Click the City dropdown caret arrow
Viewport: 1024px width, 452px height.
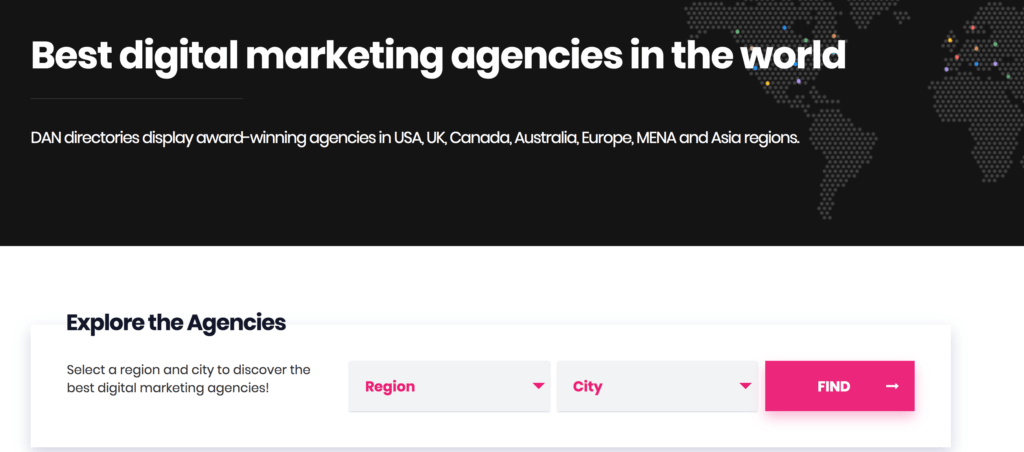pyautogui.click(x=745, y=386)
